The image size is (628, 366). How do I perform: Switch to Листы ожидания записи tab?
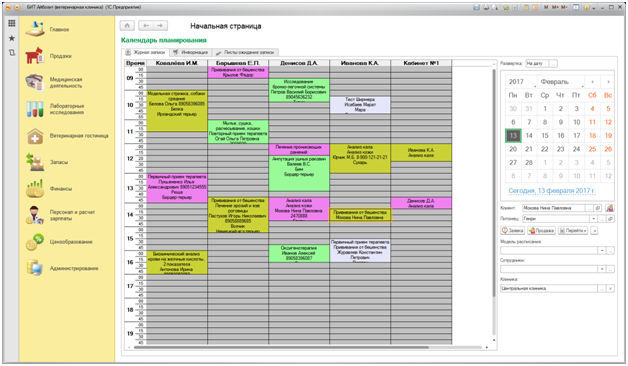pyautogui.click(x=245, y=52)
